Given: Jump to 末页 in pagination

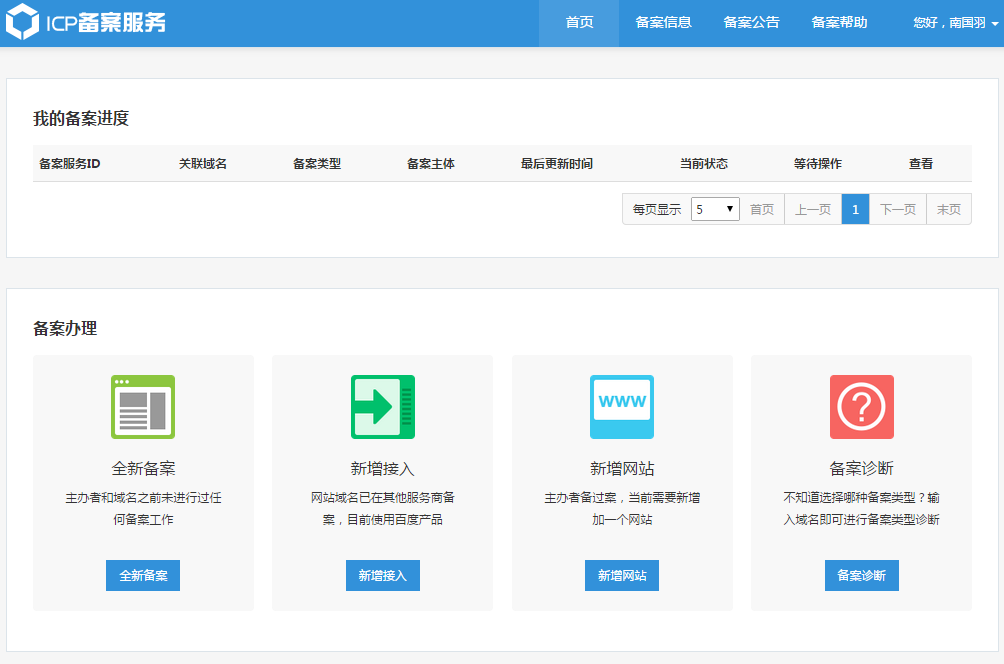Looking at the screenshot, I should coord(949,209).
